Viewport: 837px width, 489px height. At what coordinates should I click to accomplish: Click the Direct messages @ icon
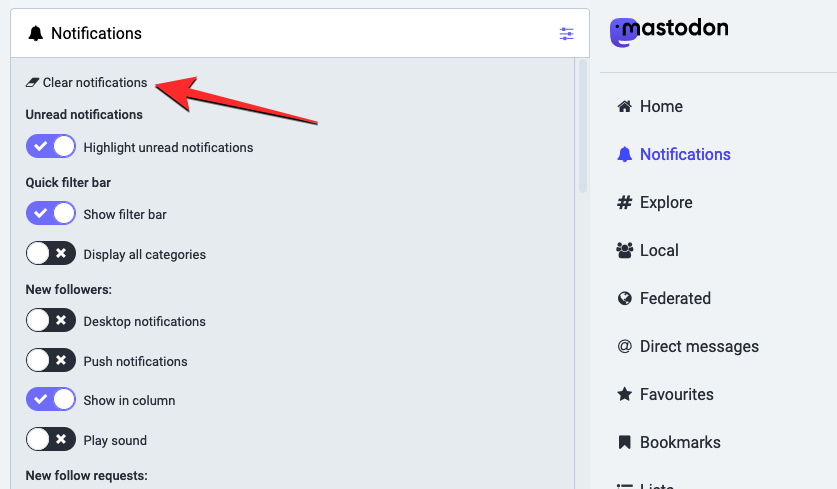coord(625,346)
